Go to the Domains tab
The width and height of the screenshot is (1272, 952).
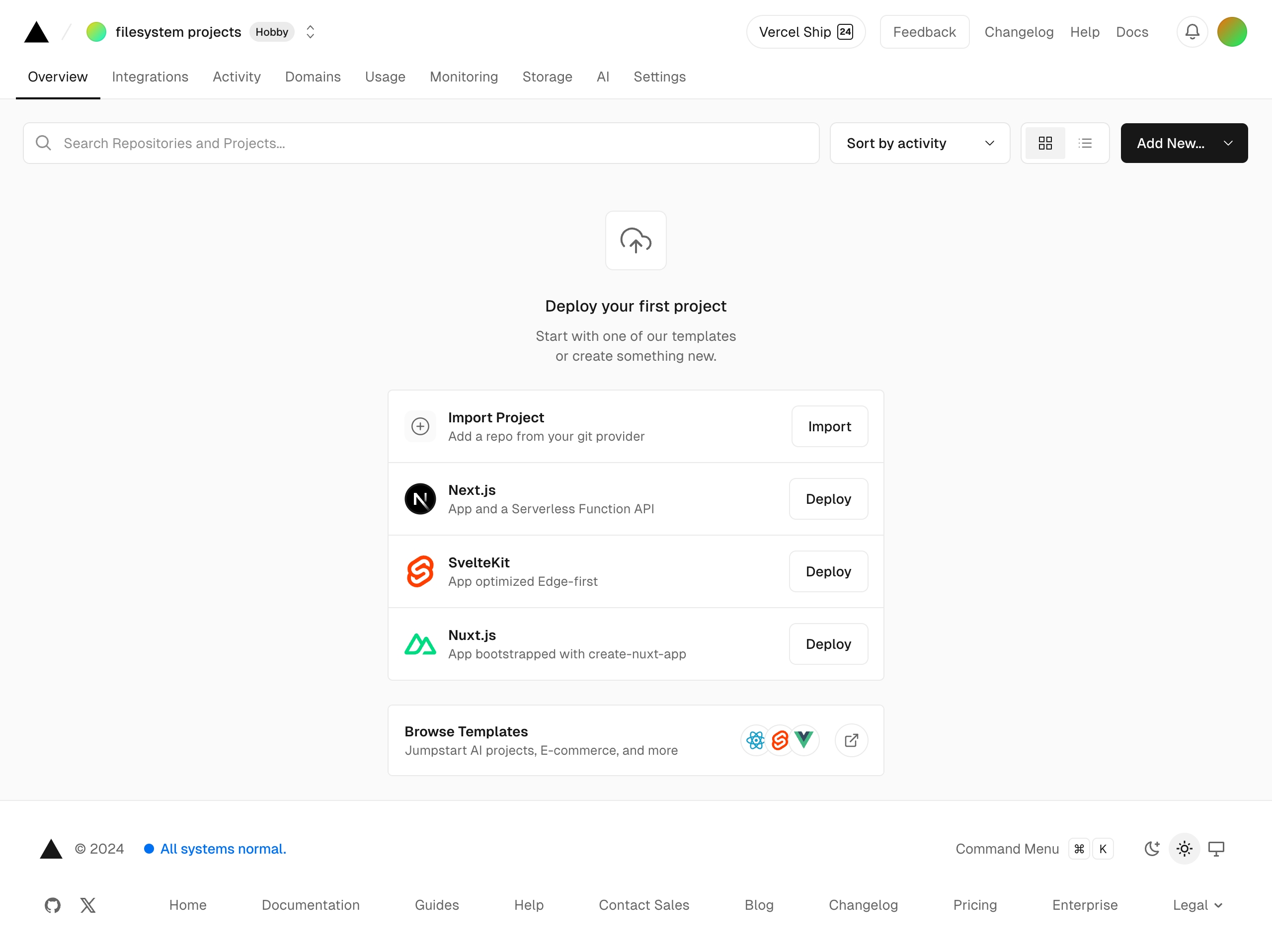(x=313, y=77)
